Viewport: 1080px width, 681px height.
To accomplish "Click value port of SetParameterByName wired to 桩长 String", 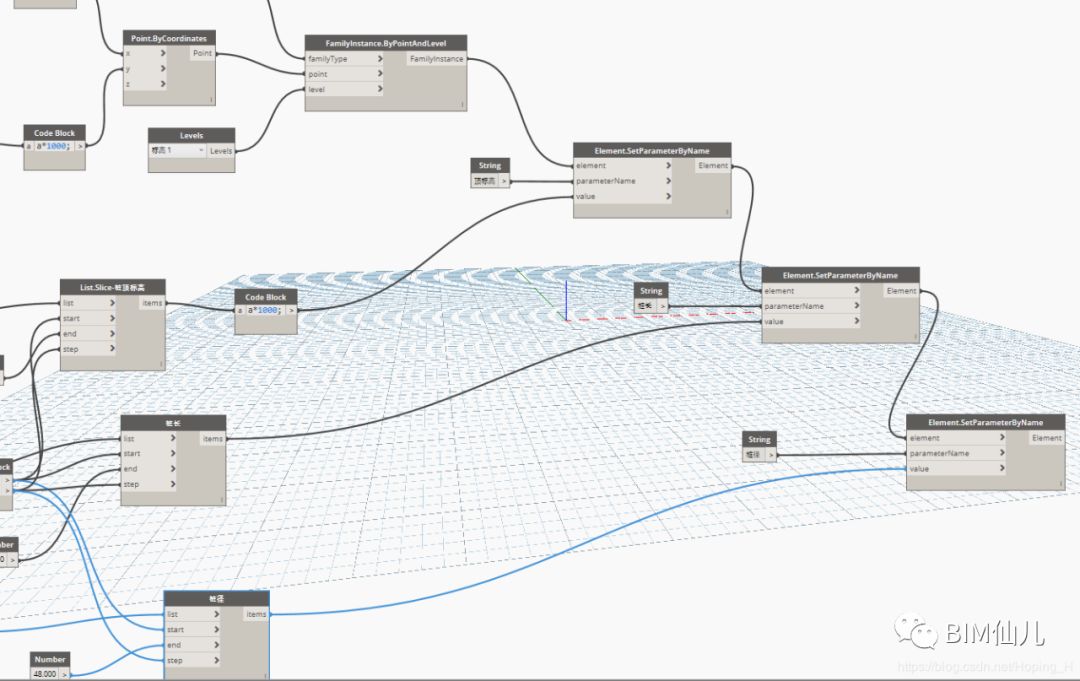I will [x=811, y=321].
